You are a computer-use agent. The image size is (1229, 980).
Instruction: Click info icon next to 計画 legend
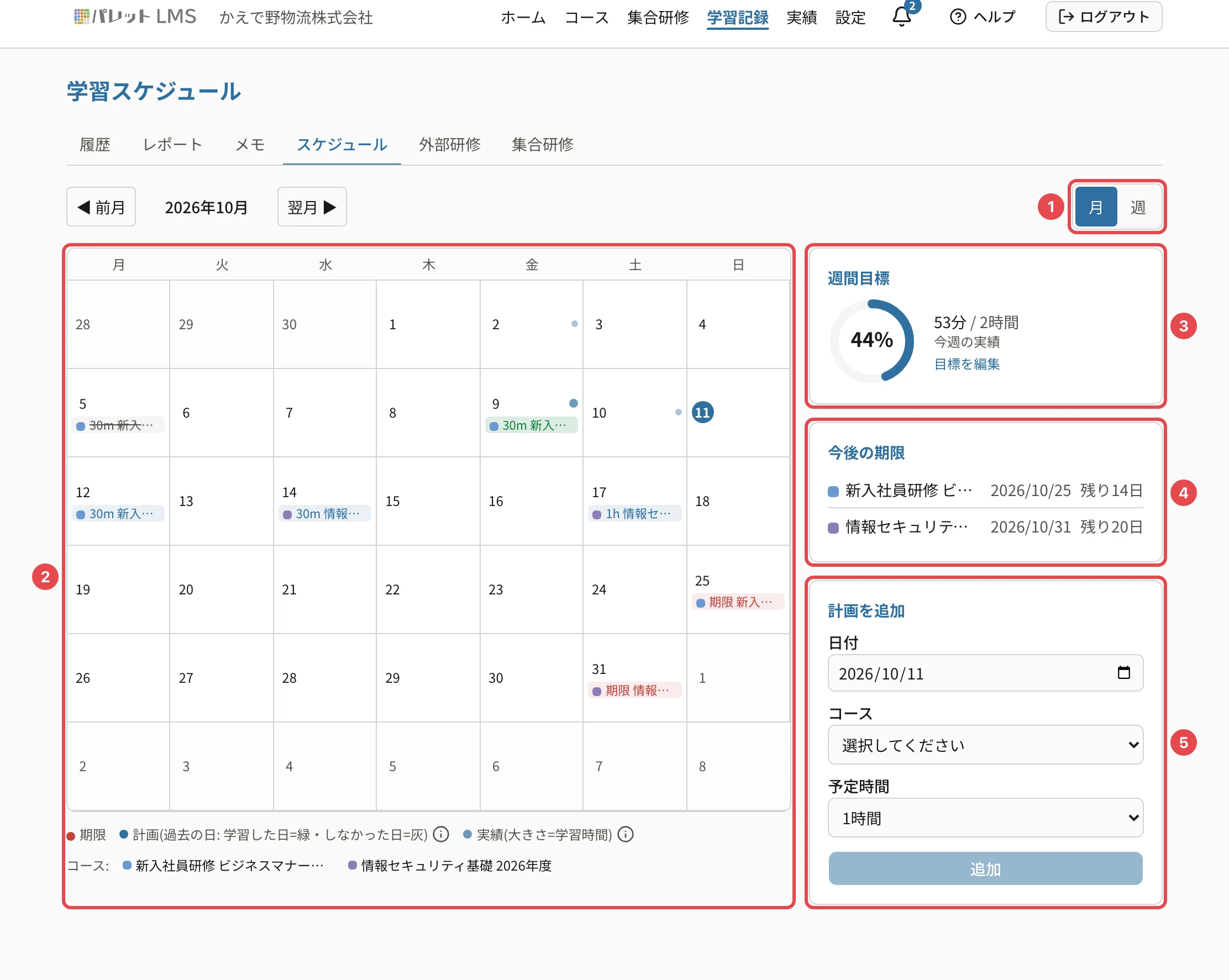tap(440, 834)
